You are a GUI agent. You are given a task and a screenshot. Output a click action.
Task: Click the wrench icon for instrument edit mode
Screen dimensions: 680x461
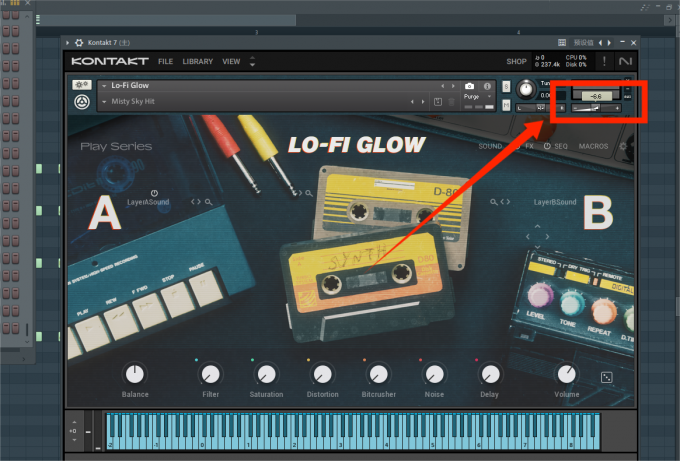82,85
